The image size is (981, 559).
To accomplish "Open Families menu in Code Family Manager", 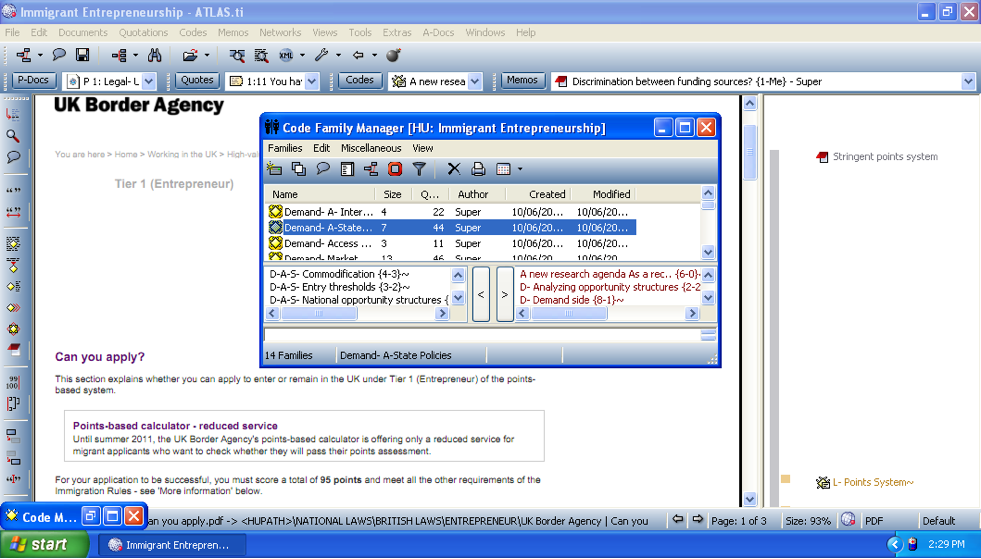I will [285, 148].
